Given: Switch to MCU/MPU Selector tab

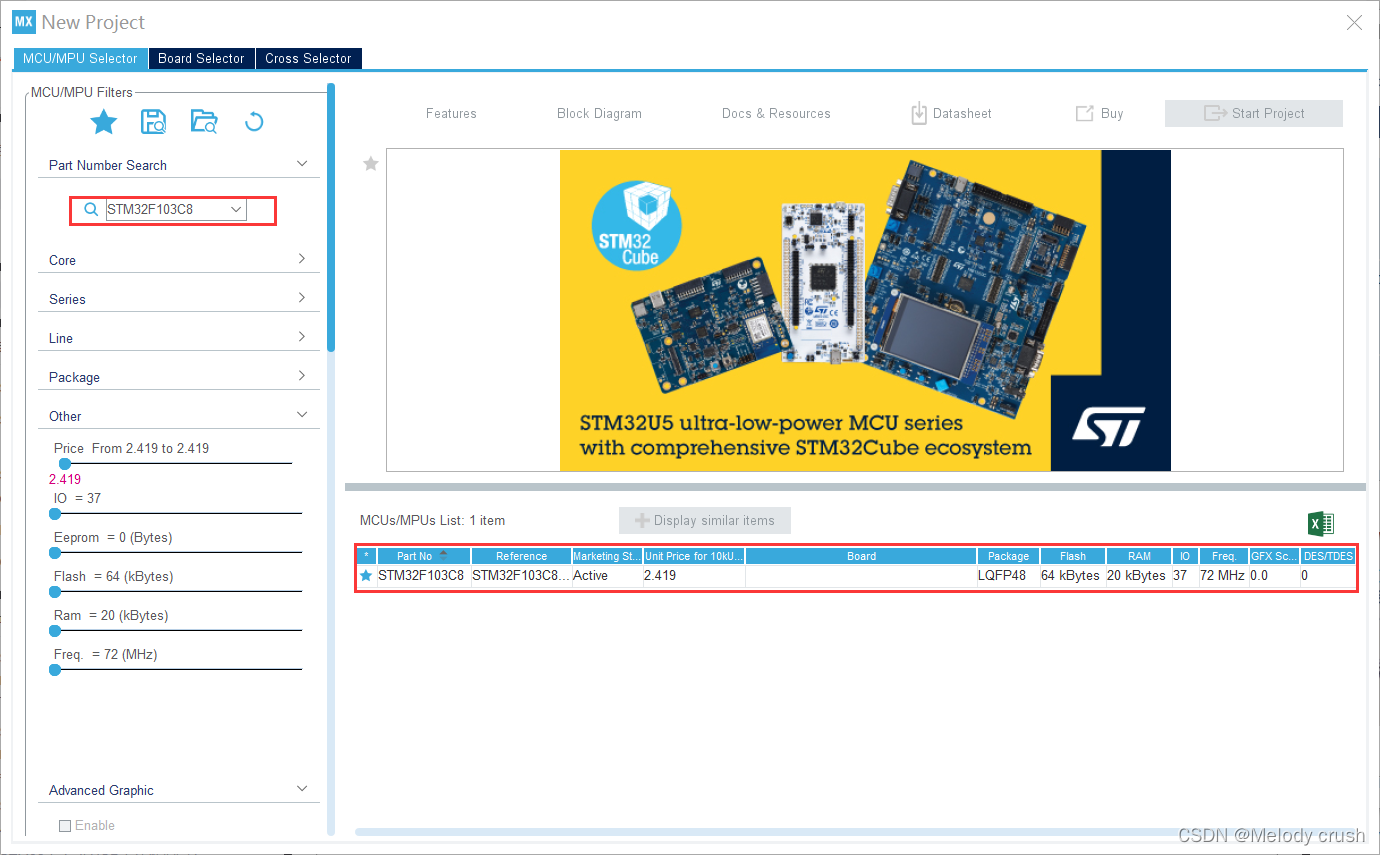Looking at the screenshot, I should pyautogui.click(x=81, y=58).
